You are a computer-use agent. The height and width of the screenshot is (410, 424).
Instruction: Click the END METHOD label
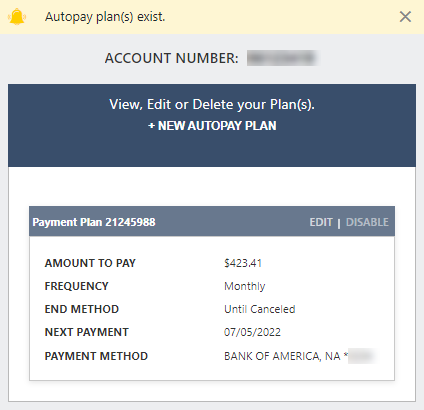click(x=82, y=309)
